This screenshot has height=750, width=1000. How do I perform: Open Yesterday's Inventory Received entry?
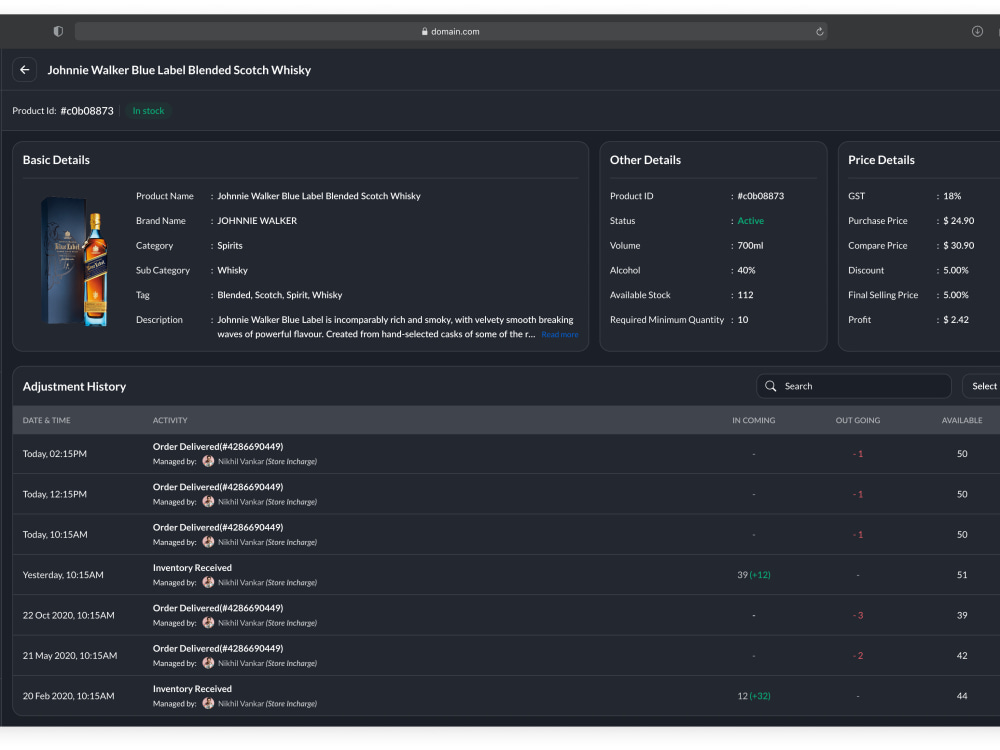[x=192, y=568]
